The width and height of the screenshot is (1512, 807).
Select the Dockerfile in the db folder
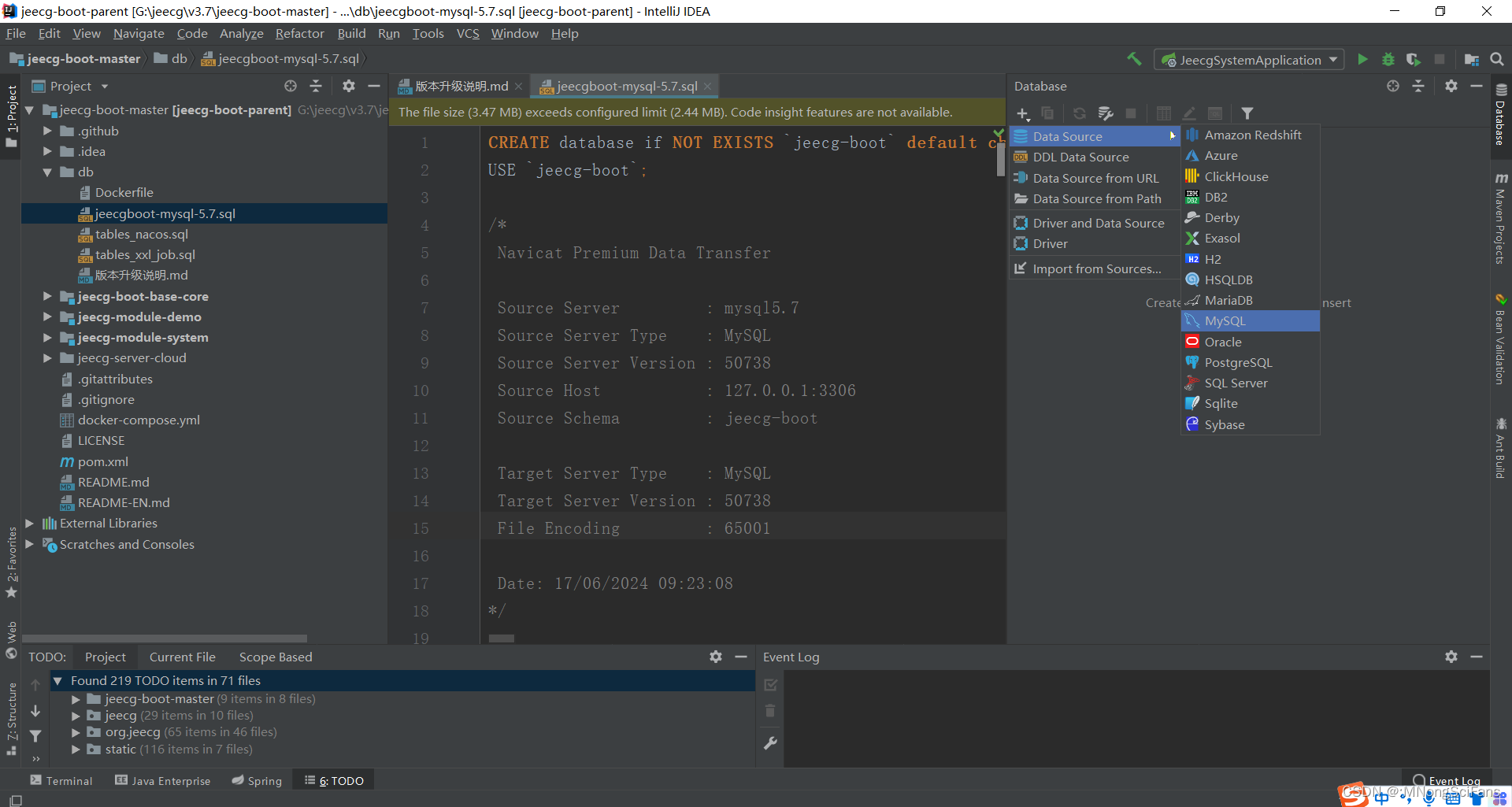[x=116, y=192]
